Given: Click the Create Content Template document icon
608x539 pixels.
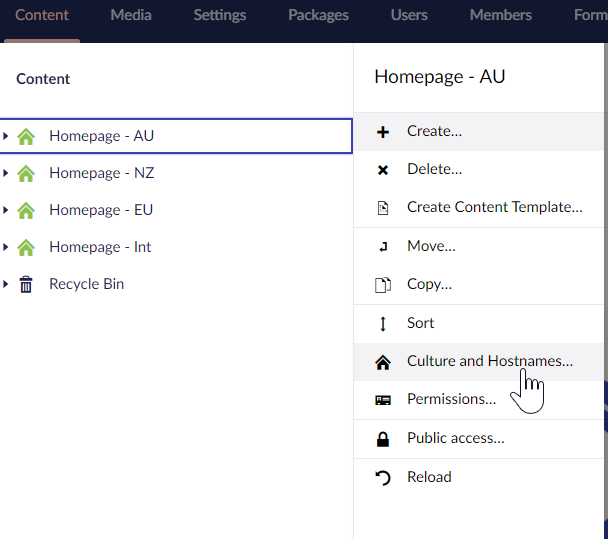Looking at the screenshot, I should click(x=383, y=208).
